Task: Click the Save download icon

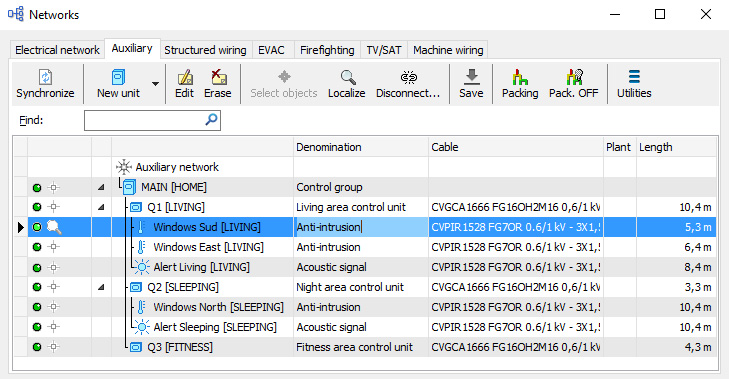Action: pos(471,77)
